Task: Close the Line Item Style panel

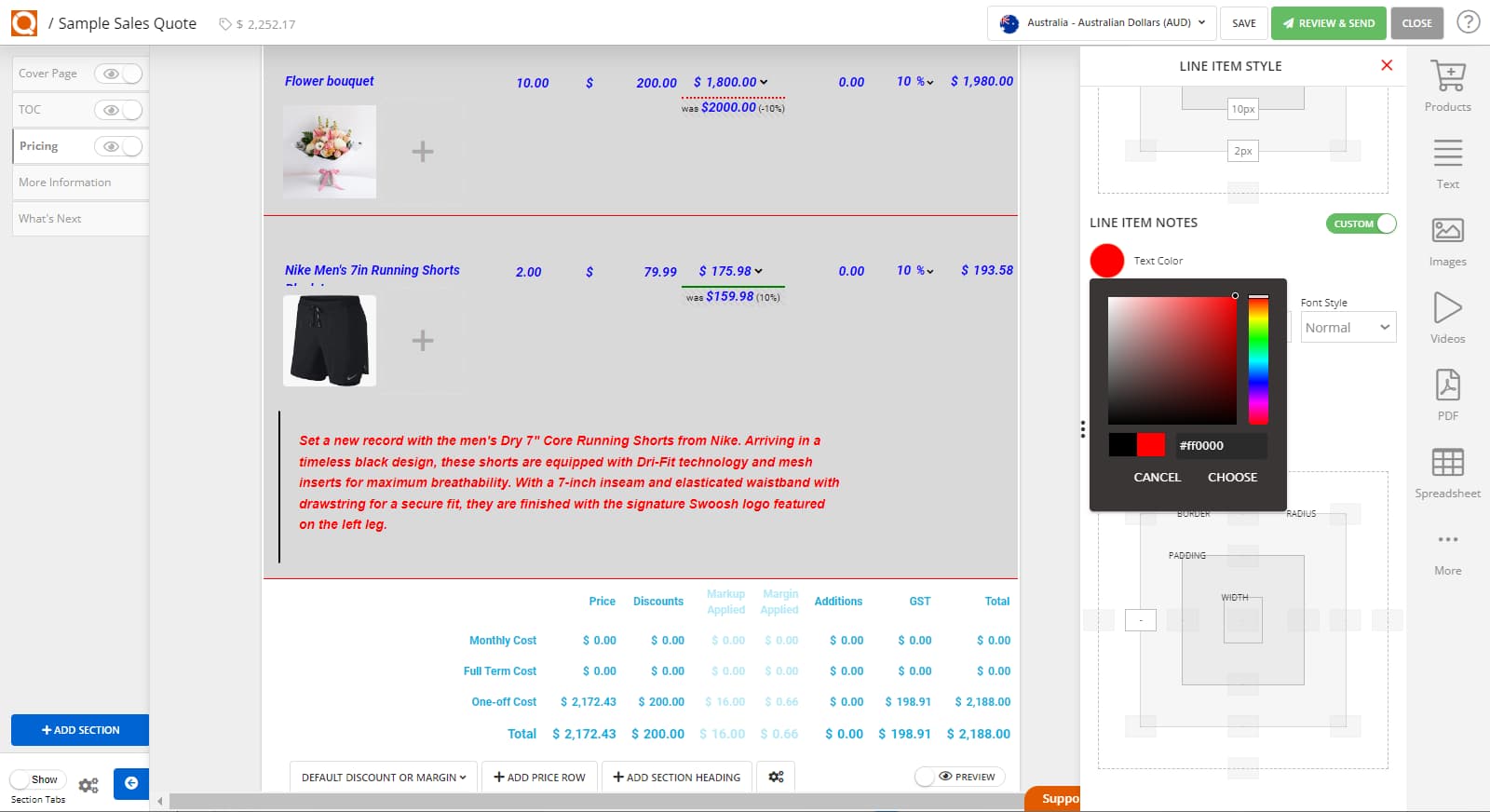Action: point(1387,65)
